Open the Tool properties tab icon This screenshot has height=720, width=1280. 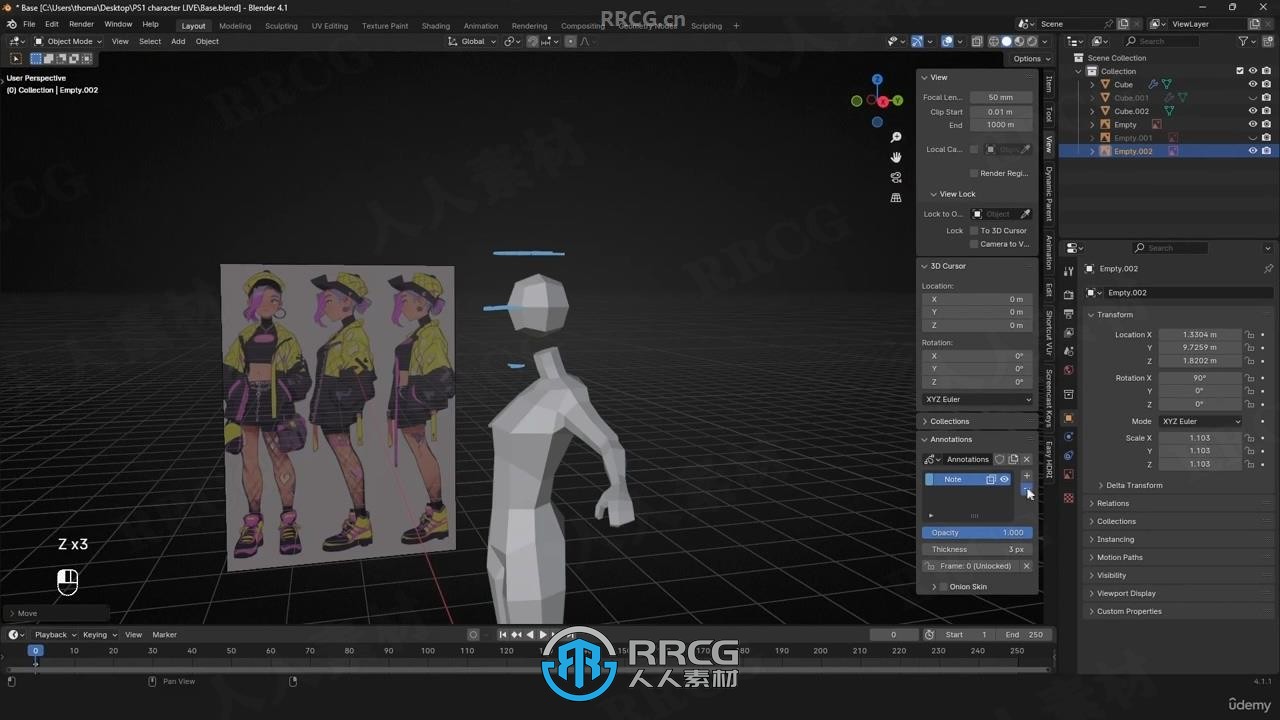pos(1068,271)
